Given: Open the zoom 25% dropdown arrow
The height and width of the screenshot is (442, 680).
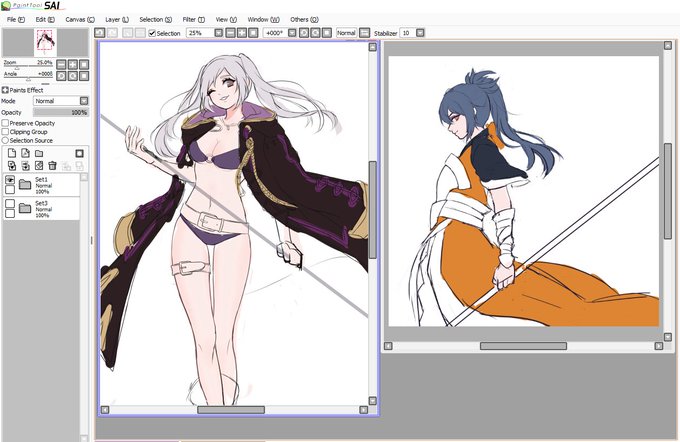Looking at the screenshot, I should tap(219, 33).
